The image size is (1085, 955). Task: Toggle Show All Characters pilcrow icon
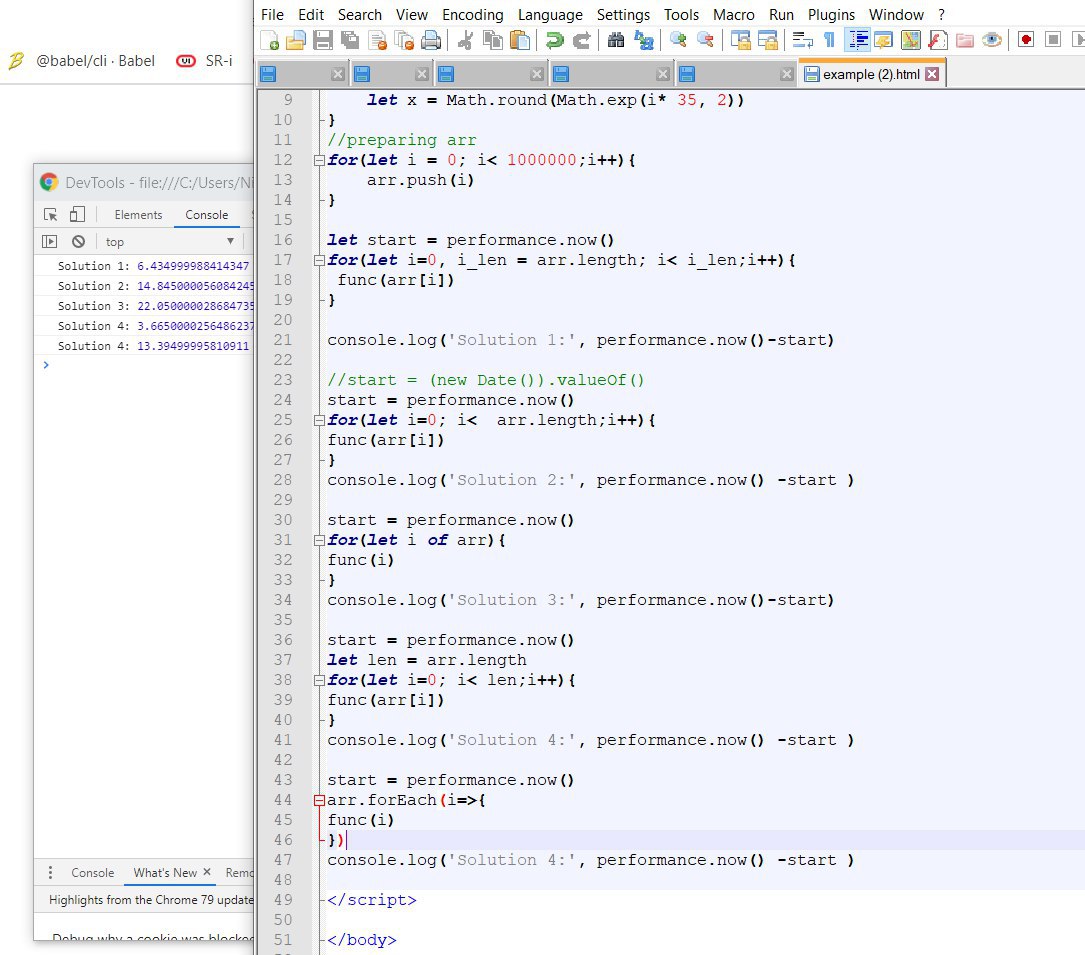point(829,41)
